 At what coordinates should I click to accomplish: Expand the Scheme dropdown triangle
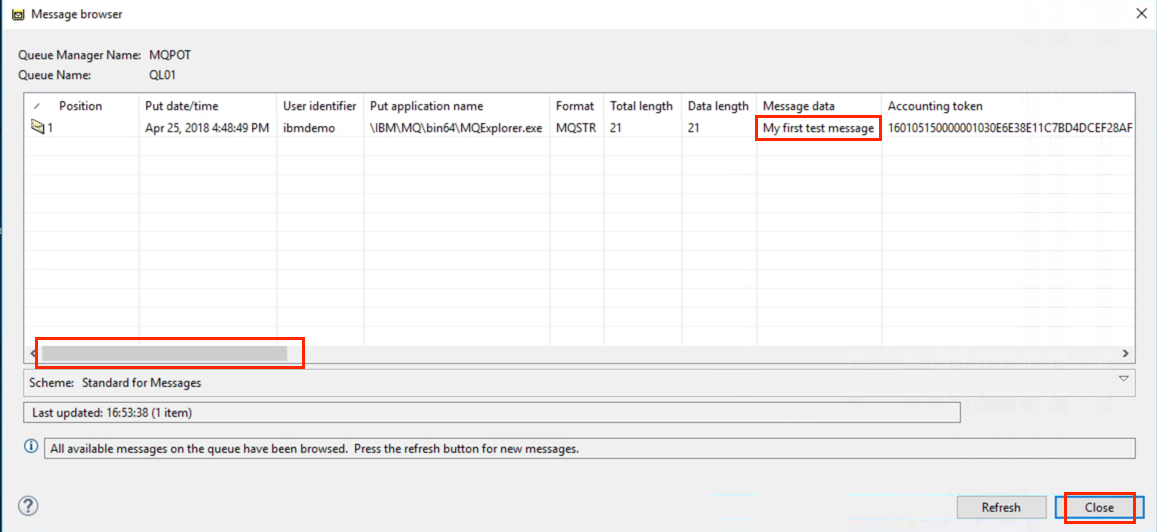(1124, 379)
